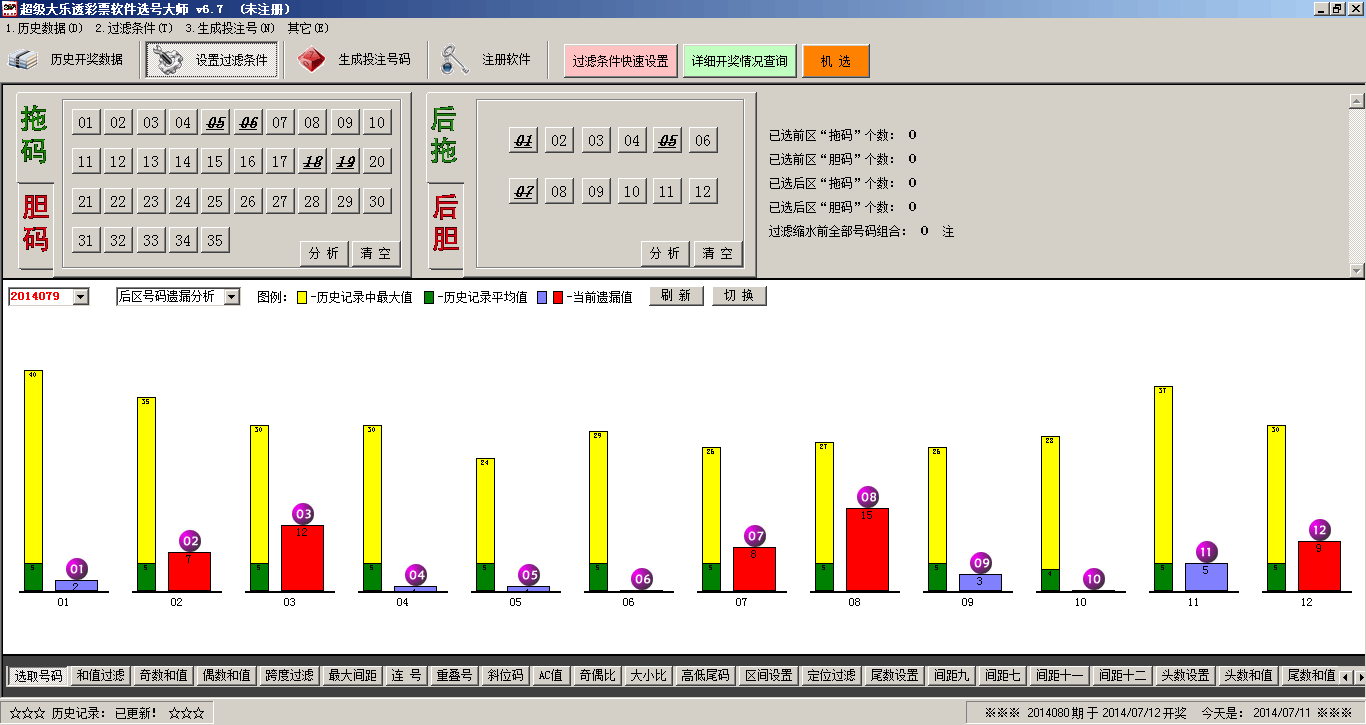Toggle front-zone number 05
The width and height of the screenshot is (1366, 725).
[215, 123]
